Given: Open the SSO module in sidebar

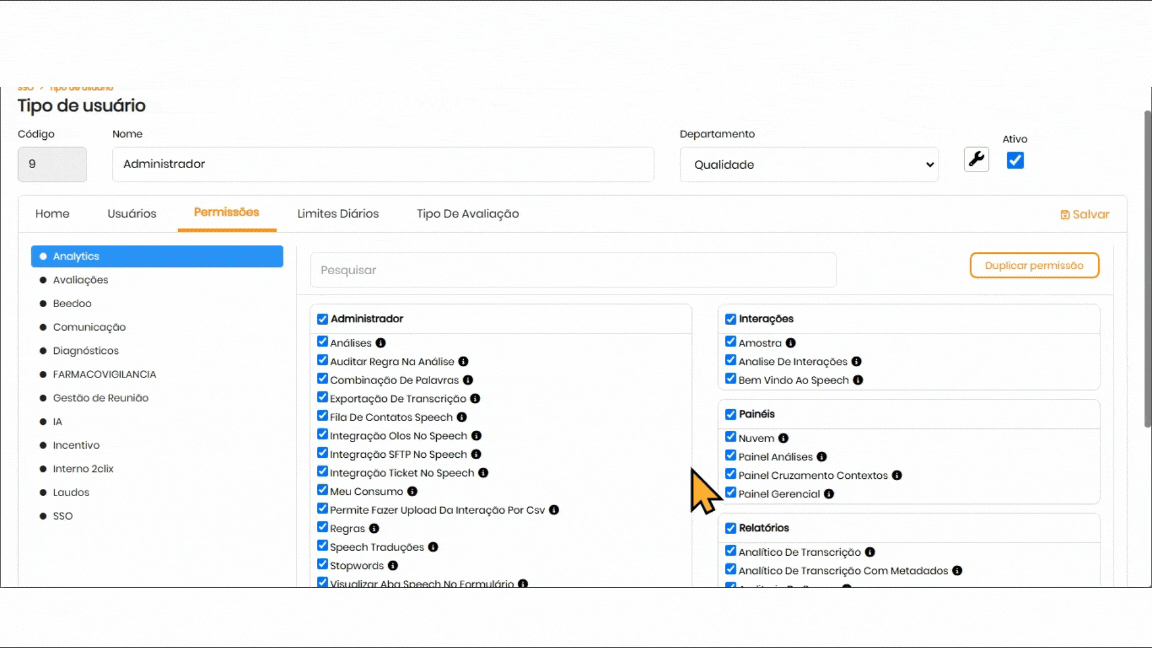Looking at the screenshot, I should [63, 516].
